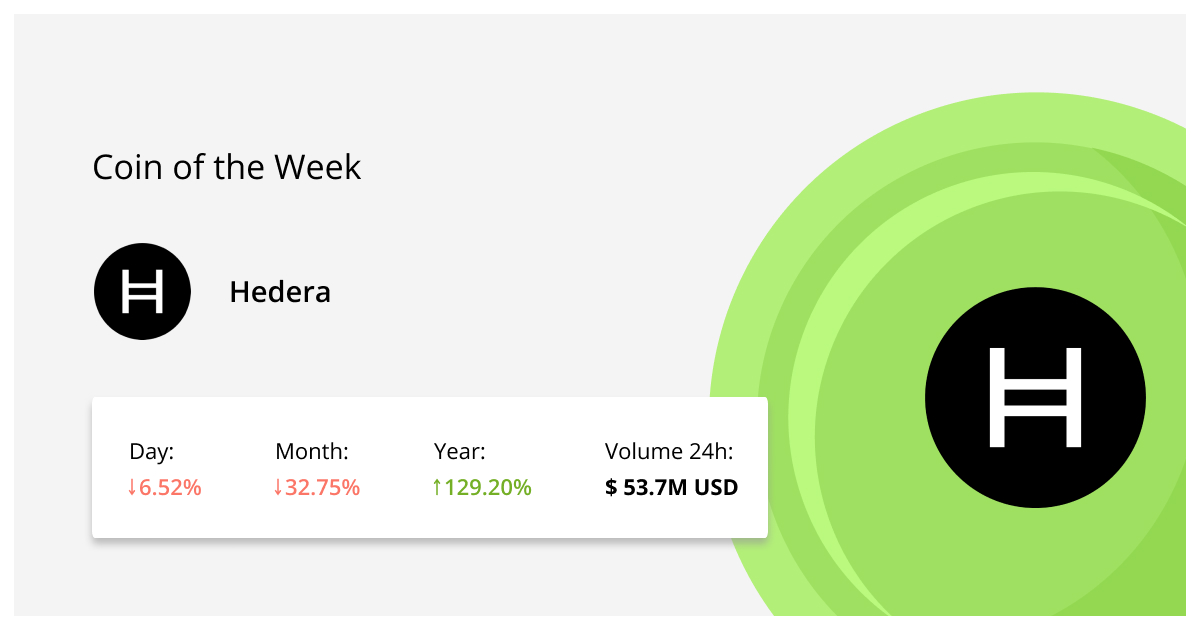Click the "Volume 24h:" label

(669, 452)
